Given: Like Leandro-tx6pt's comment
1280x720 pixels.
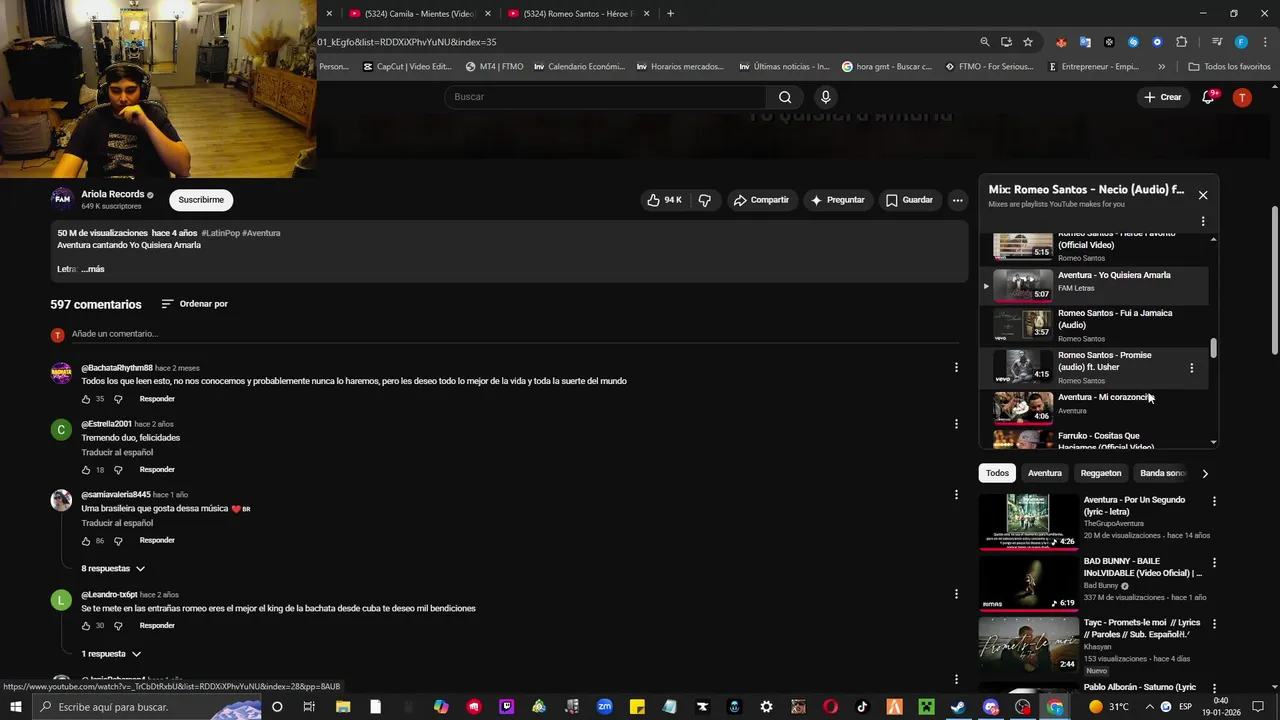Looking at the screenshot, I should 86,626.
